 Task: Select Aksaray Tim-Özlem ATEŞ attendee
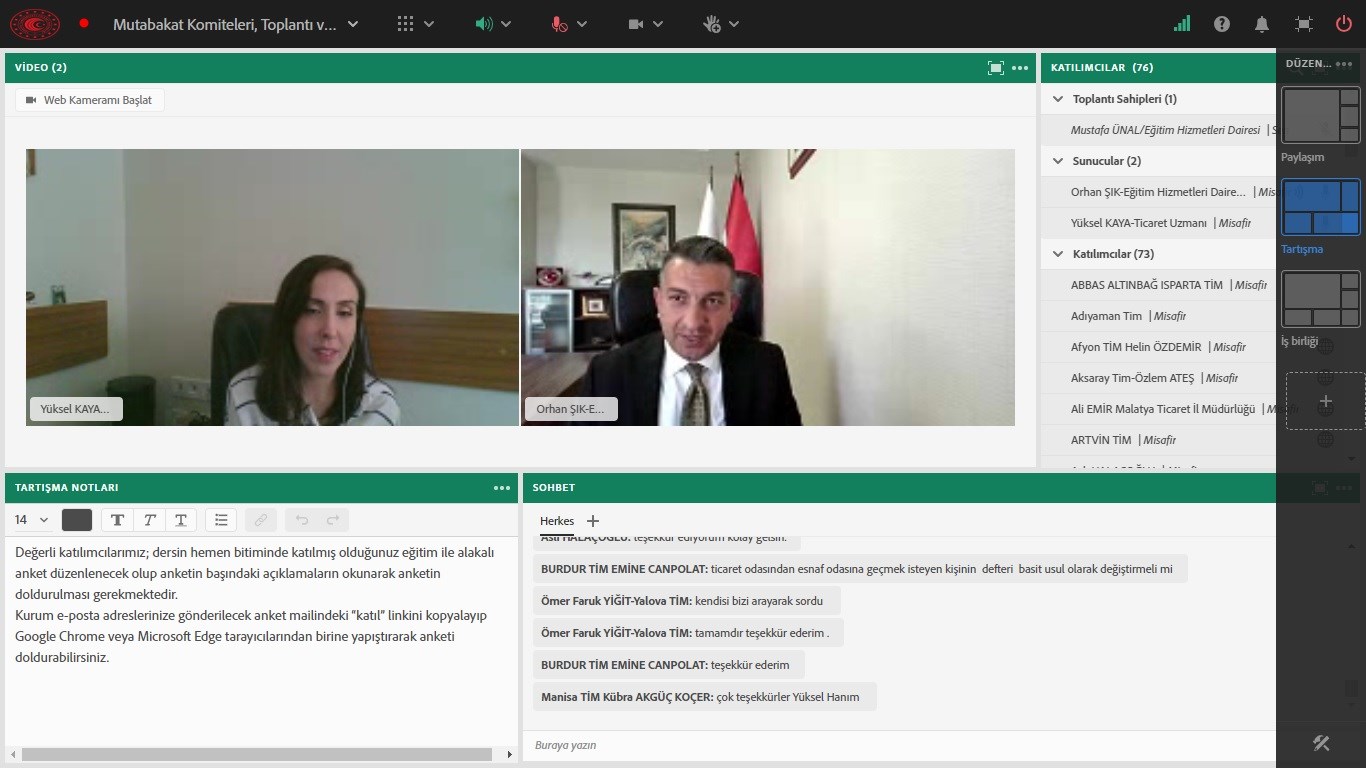[x=1159, y=378]
